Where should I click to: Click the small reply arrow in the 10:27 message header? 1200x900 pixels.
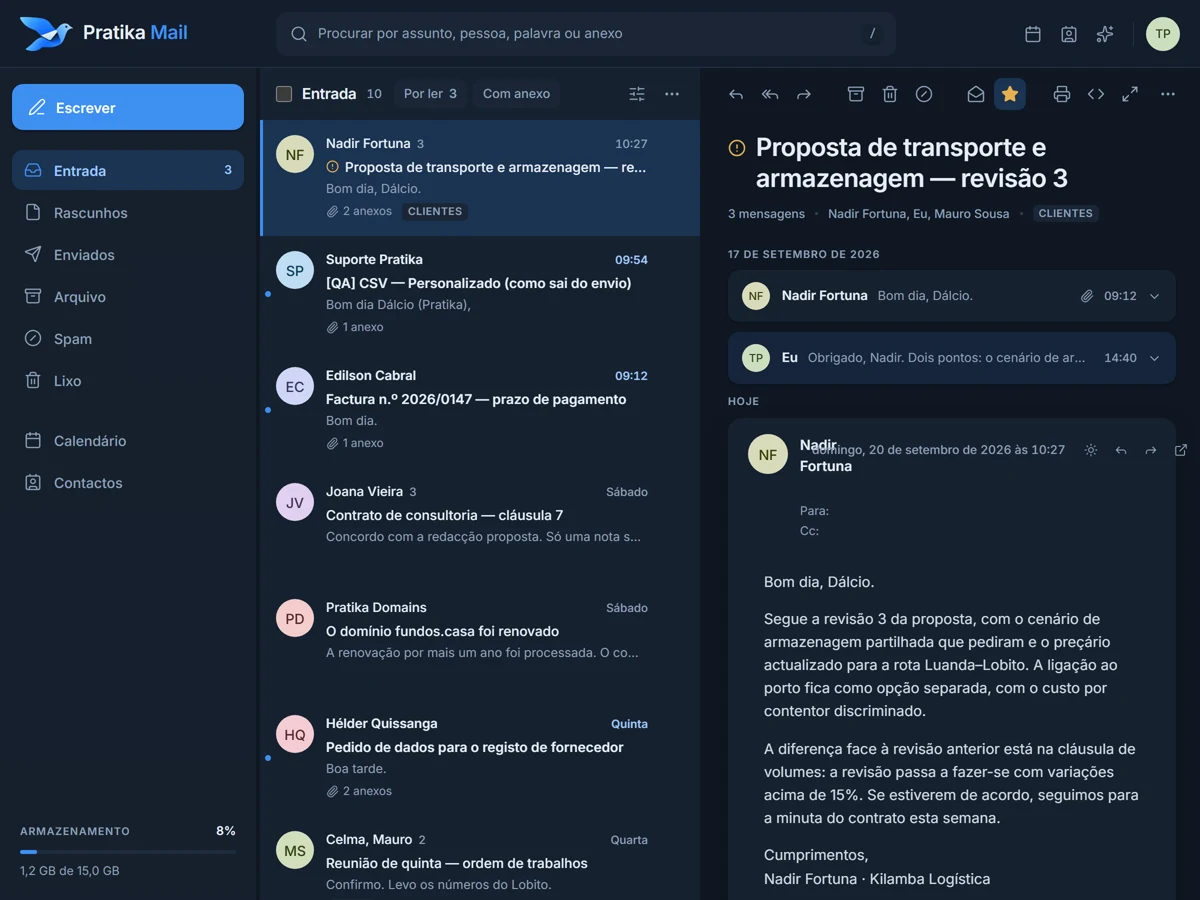point(1121,450)
